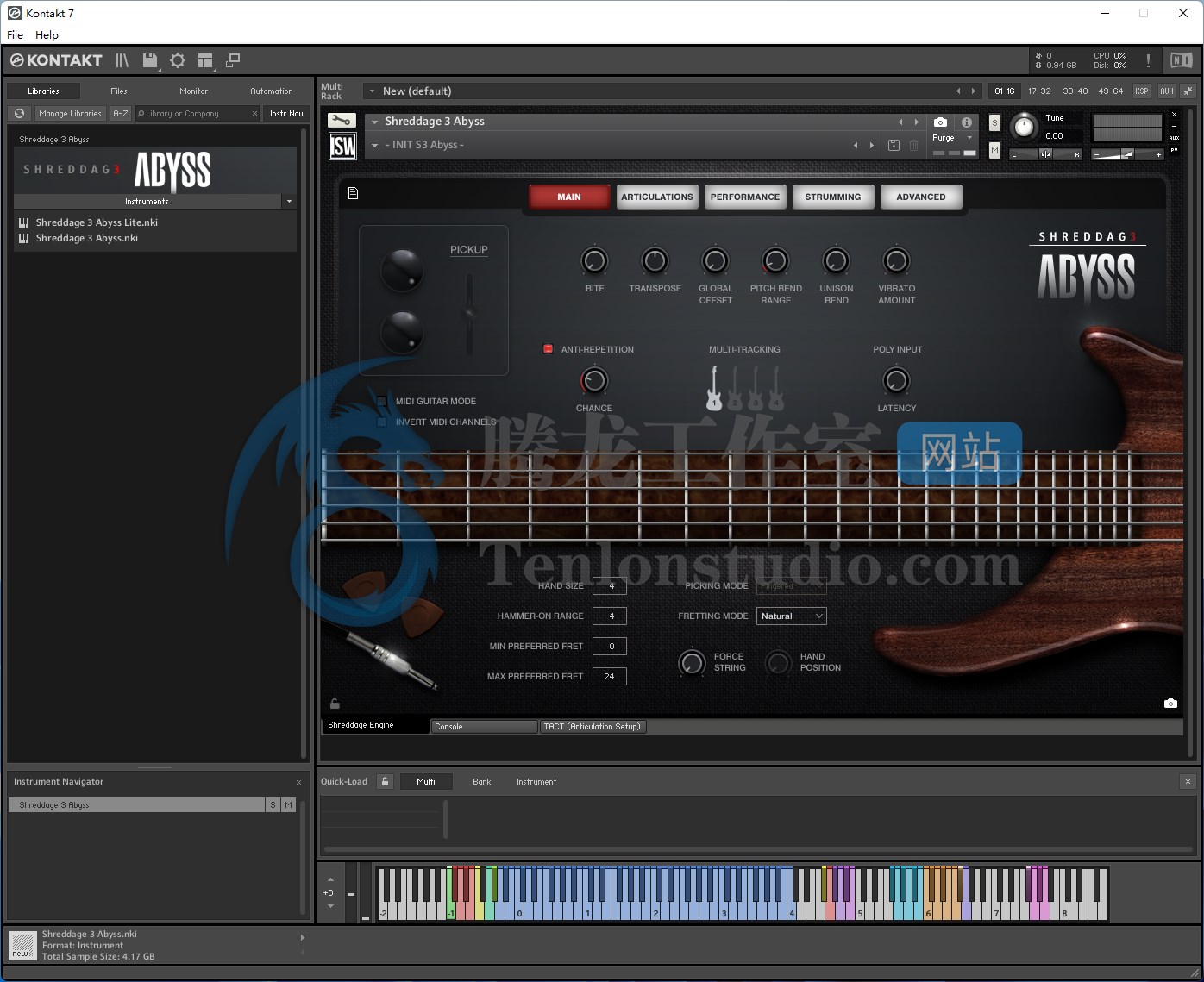
Task: Open the INIT S3 Abyss snapshot dropdown
Action: (374, 145)
